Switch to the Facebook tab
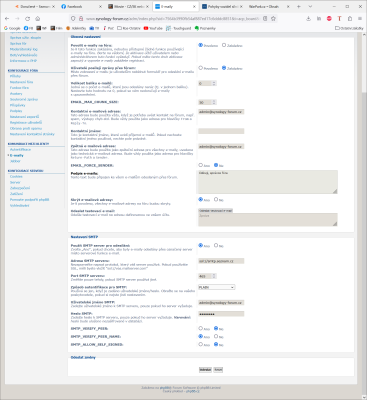The height and width of the screenshot is (400, 367). point(81,6)
